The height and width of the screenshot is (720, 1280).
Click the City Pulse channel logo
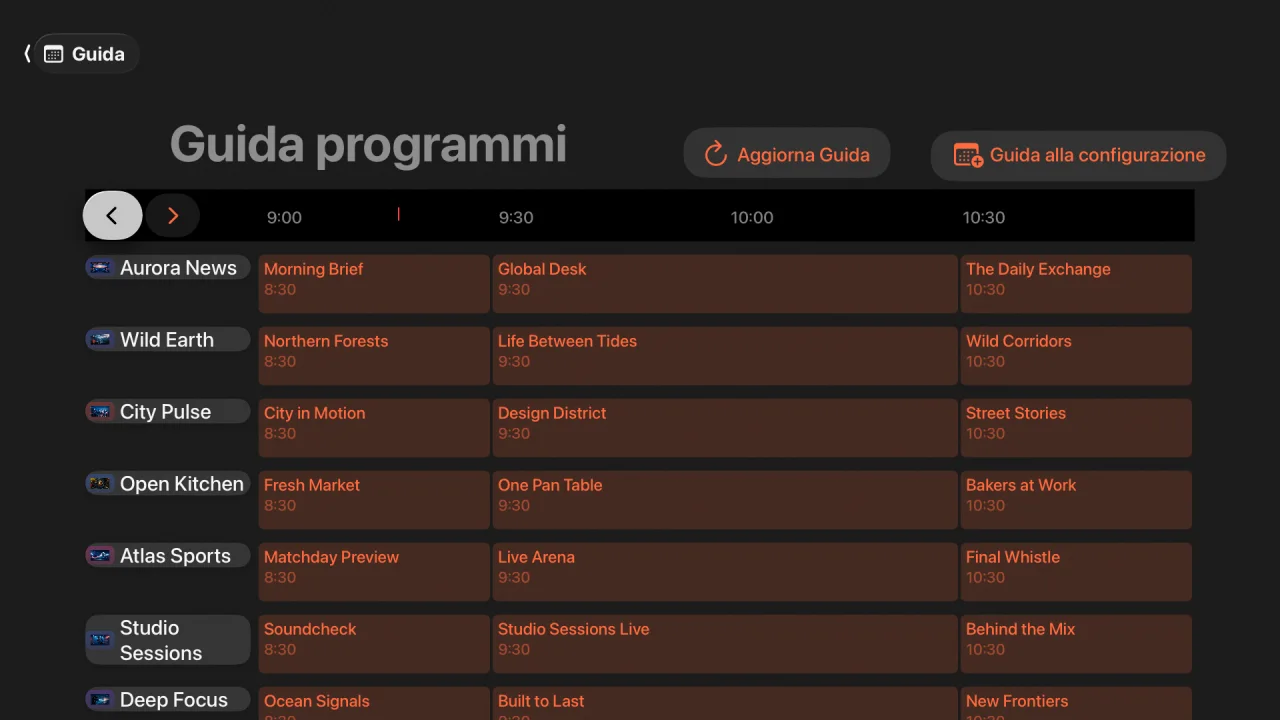(100, 411)
